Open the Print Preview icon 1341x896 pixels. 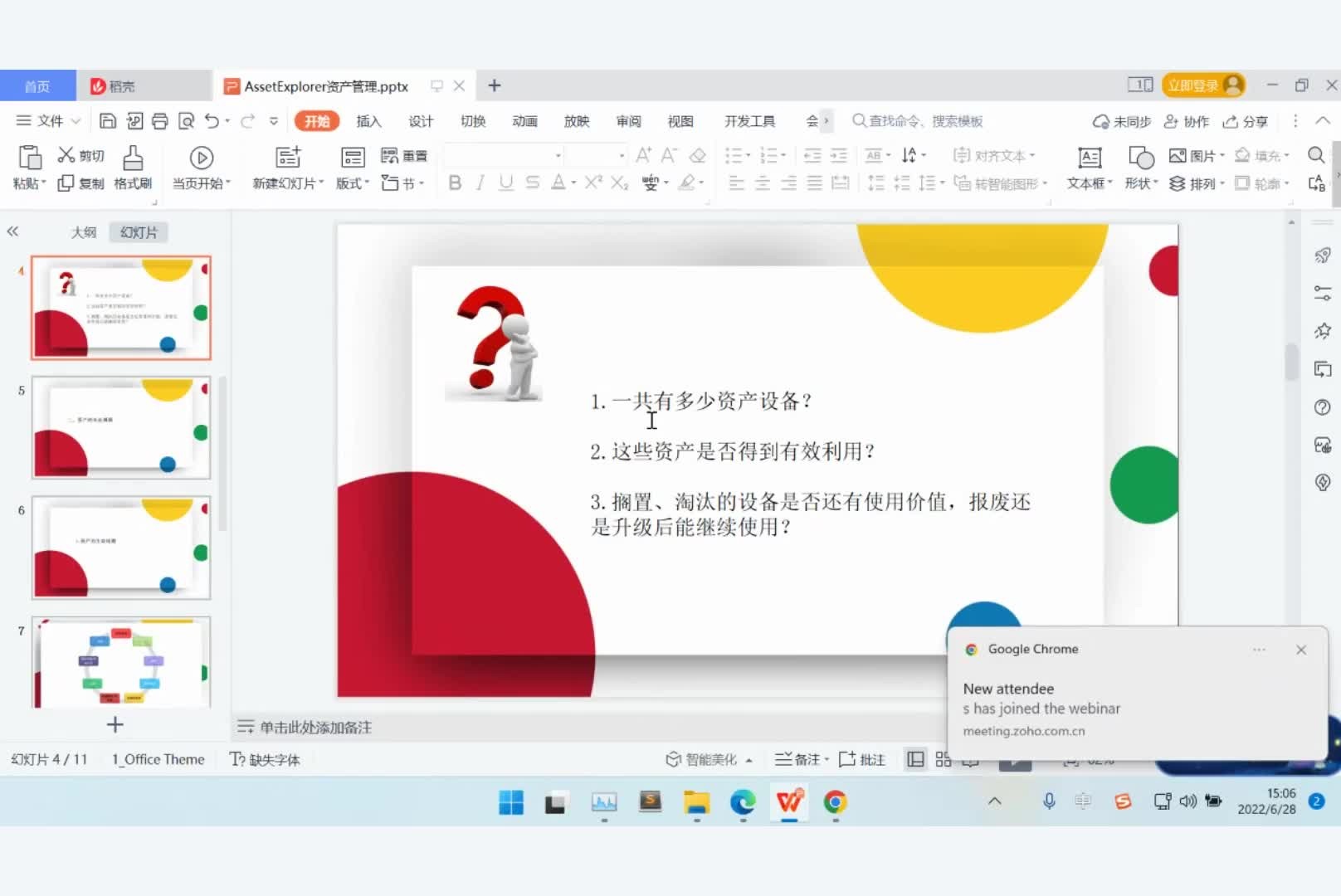click(187, 121)
